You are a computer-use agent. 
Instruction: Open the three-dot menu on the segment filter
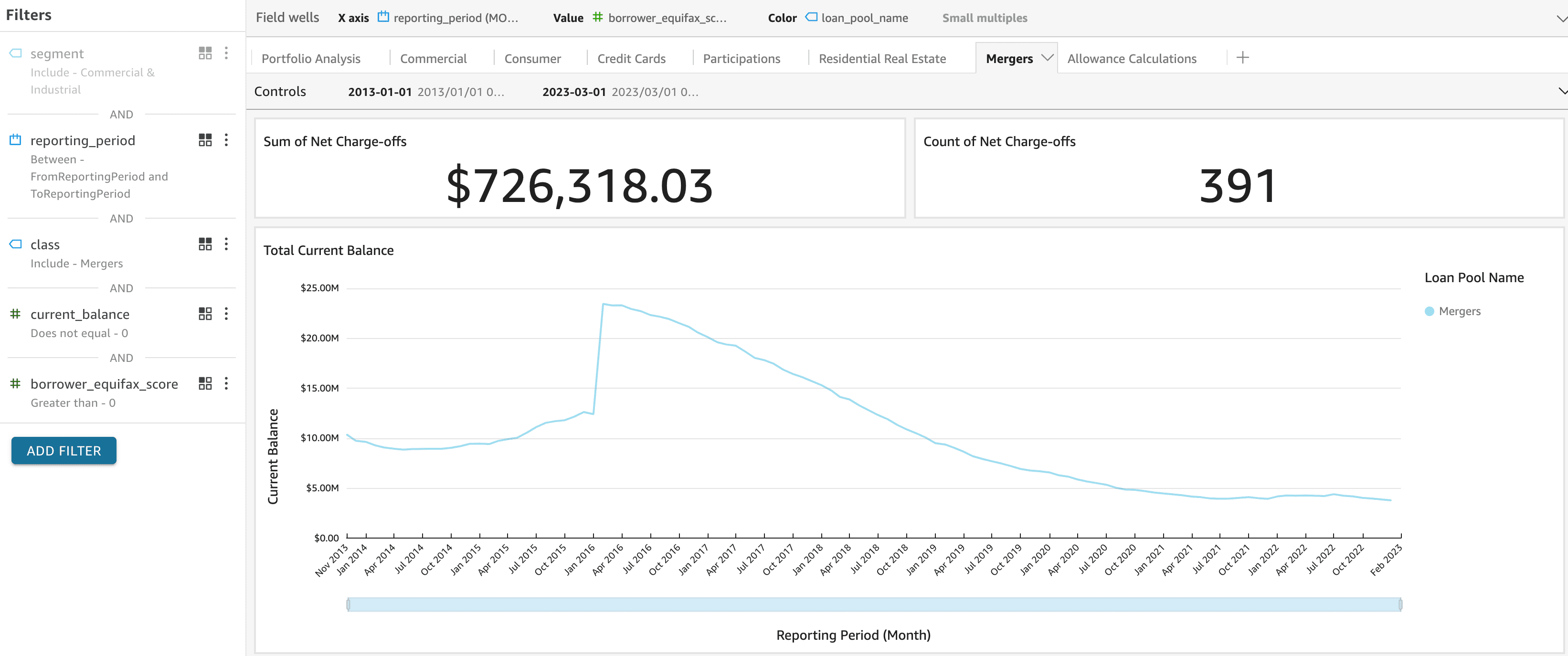pyautogui.click(x=226, y=53)
